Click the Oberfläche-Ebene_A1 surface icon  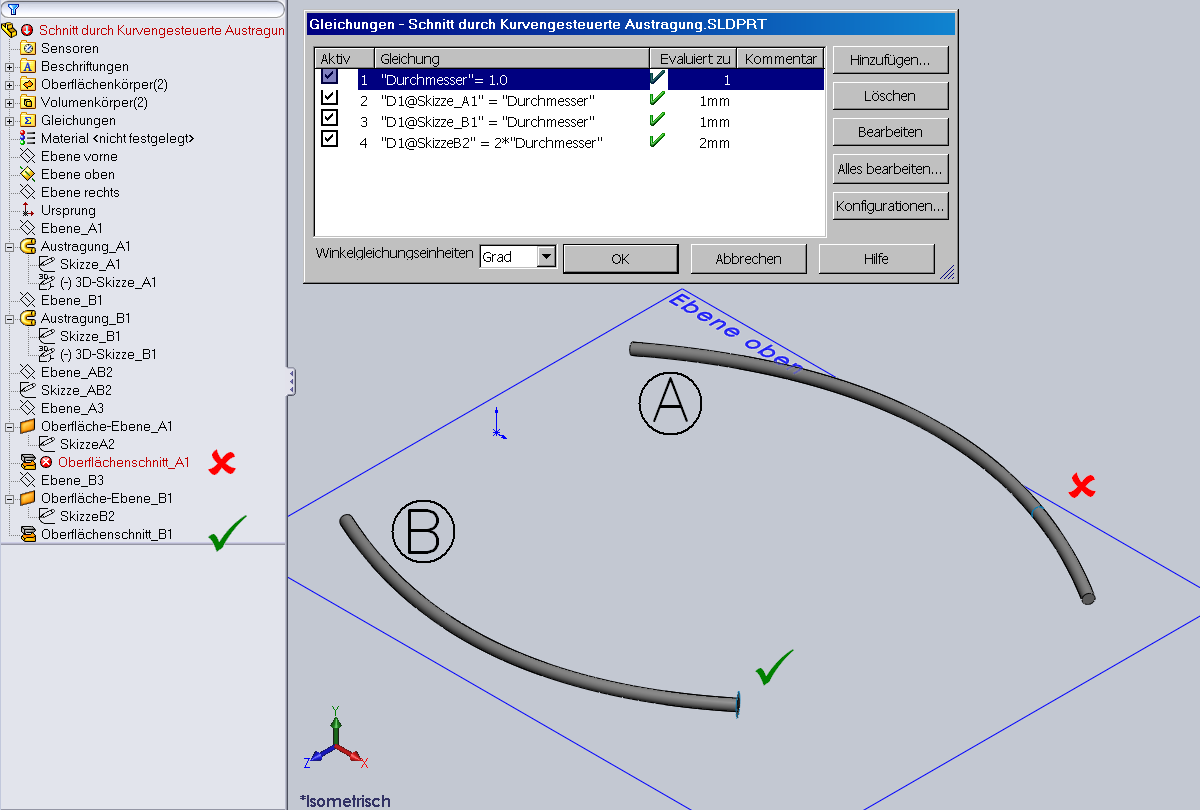click(28, 426)
